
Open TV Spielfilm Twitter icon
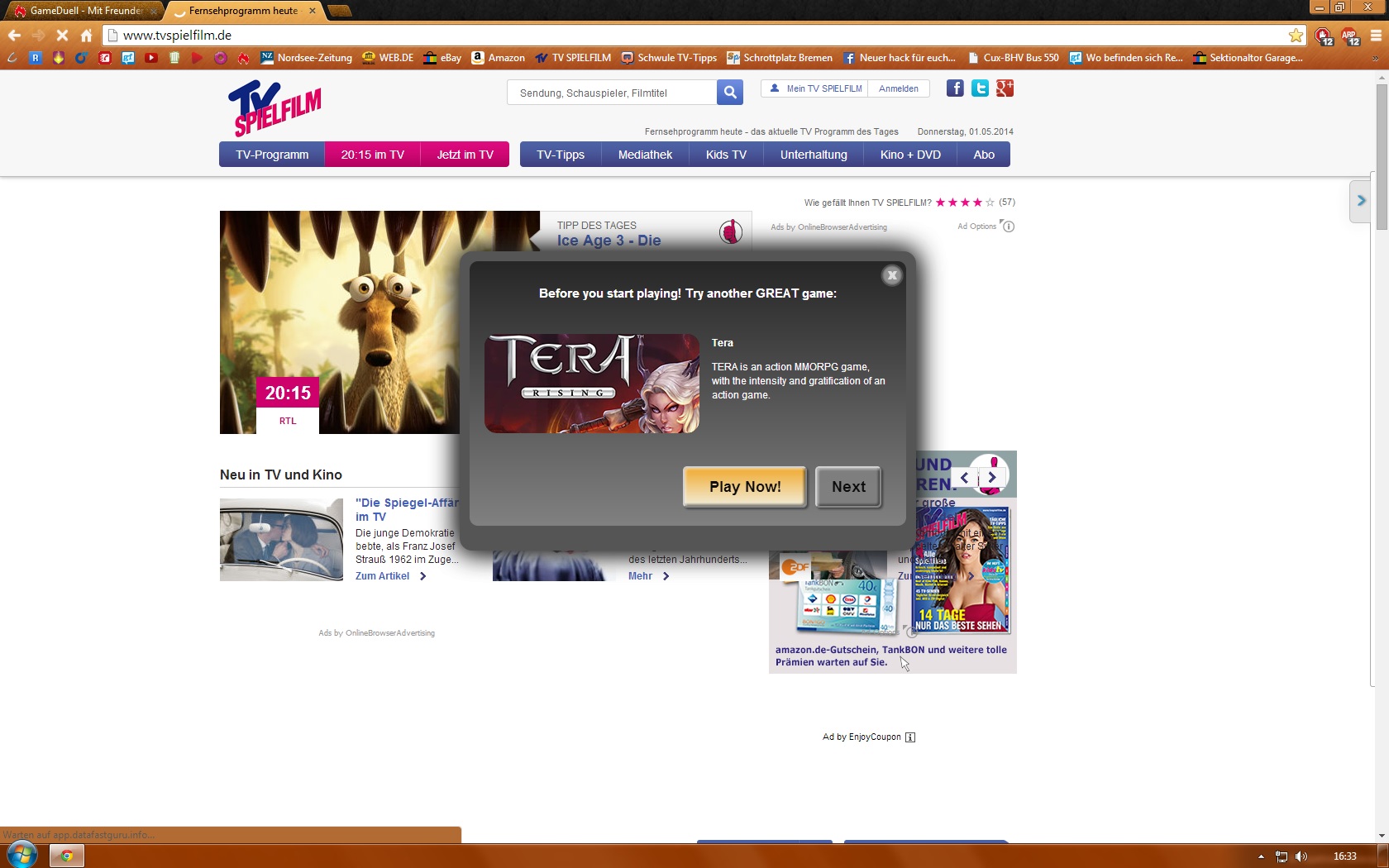(980, 88)
